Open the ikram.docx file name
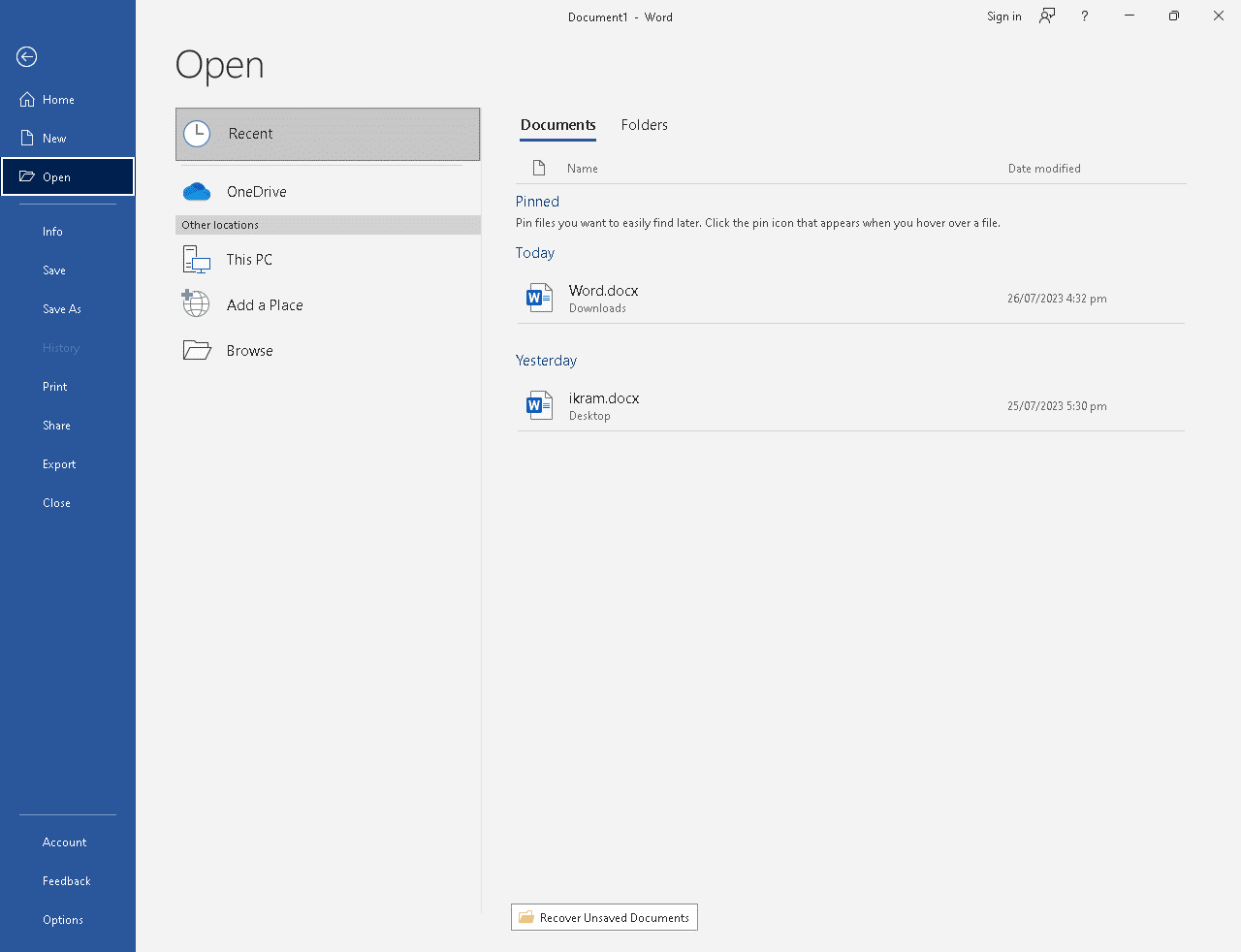1241x952 pixels. pos(604,398)
